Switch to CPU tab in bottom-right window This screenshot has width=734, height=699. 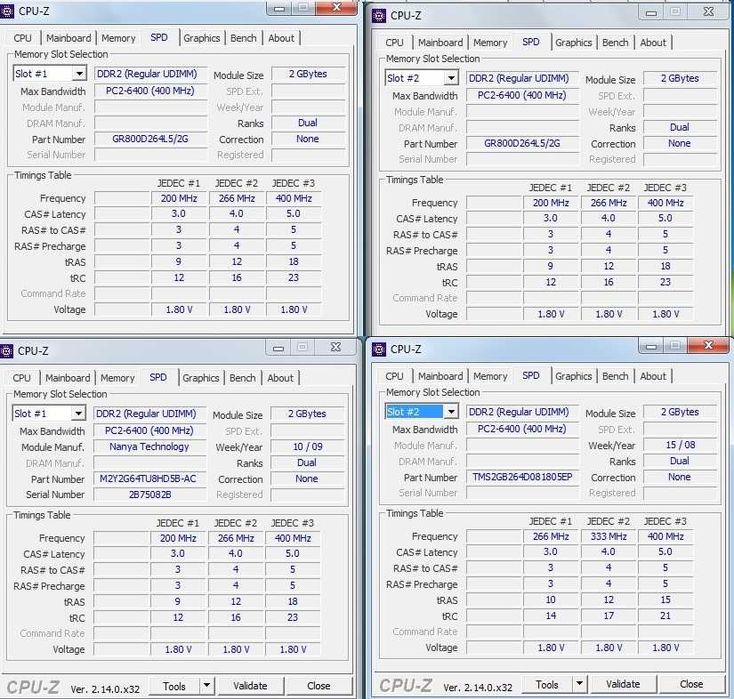pos(395,376)
